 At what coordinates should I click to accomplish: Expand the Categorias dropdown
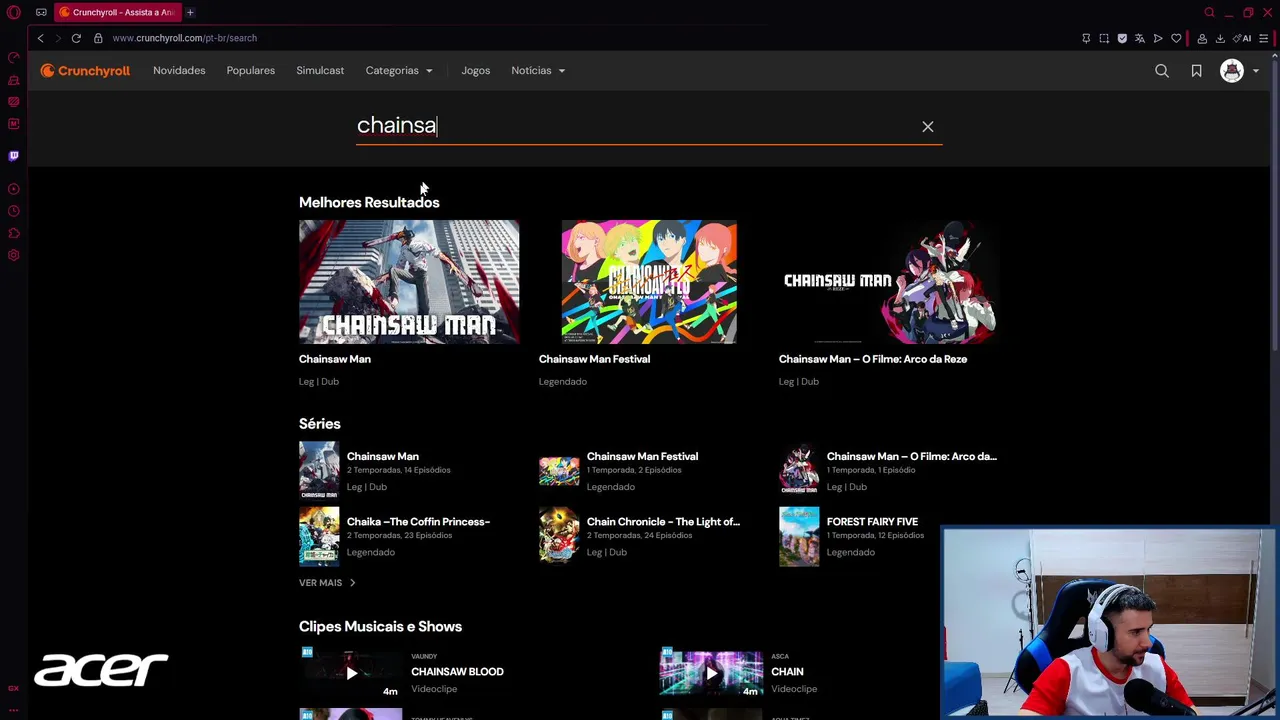(399, 71)
